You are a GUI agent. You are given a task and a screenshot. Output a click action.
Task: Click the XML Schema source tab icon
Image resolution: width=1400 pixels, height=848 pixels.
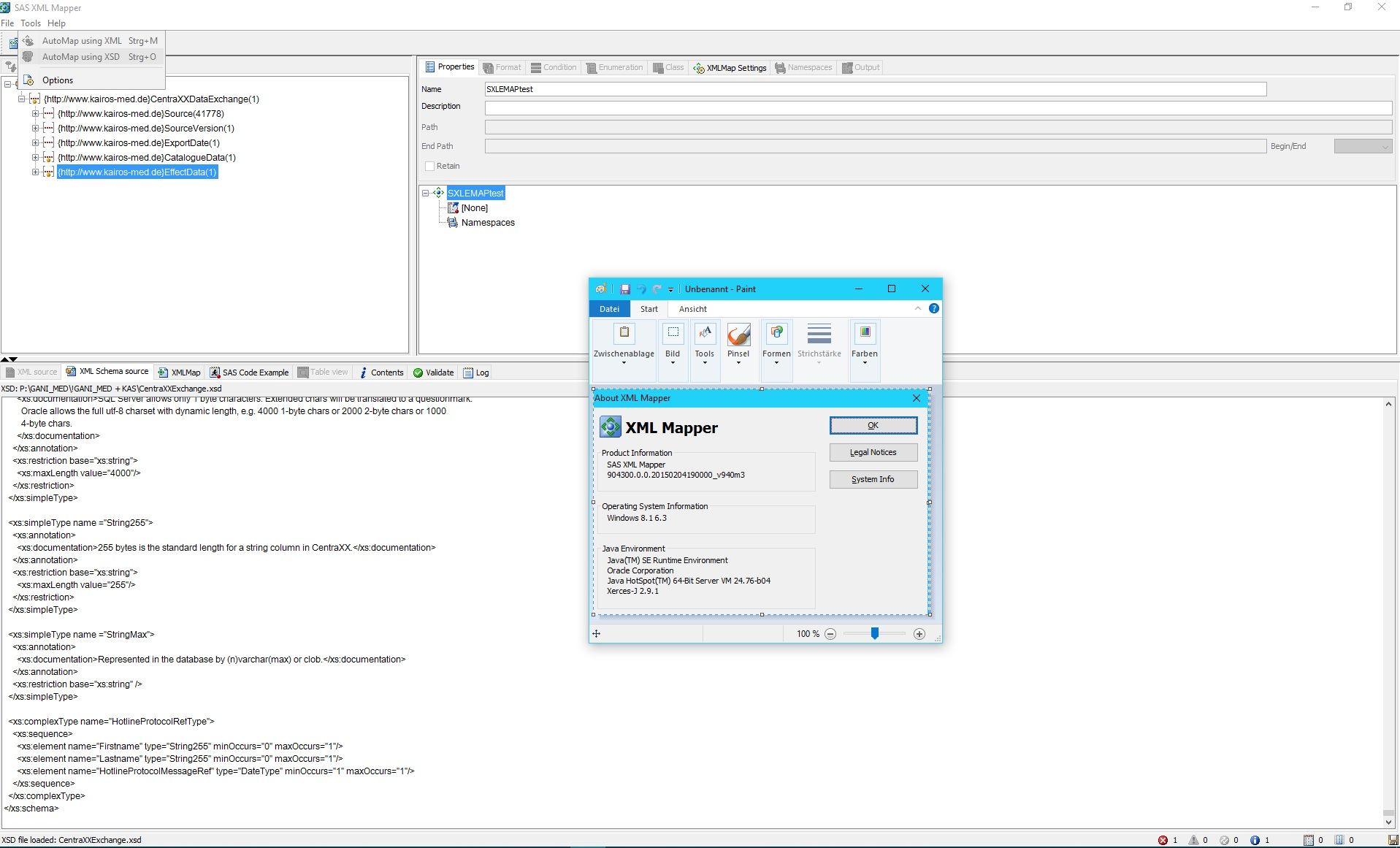click(71, 372)
